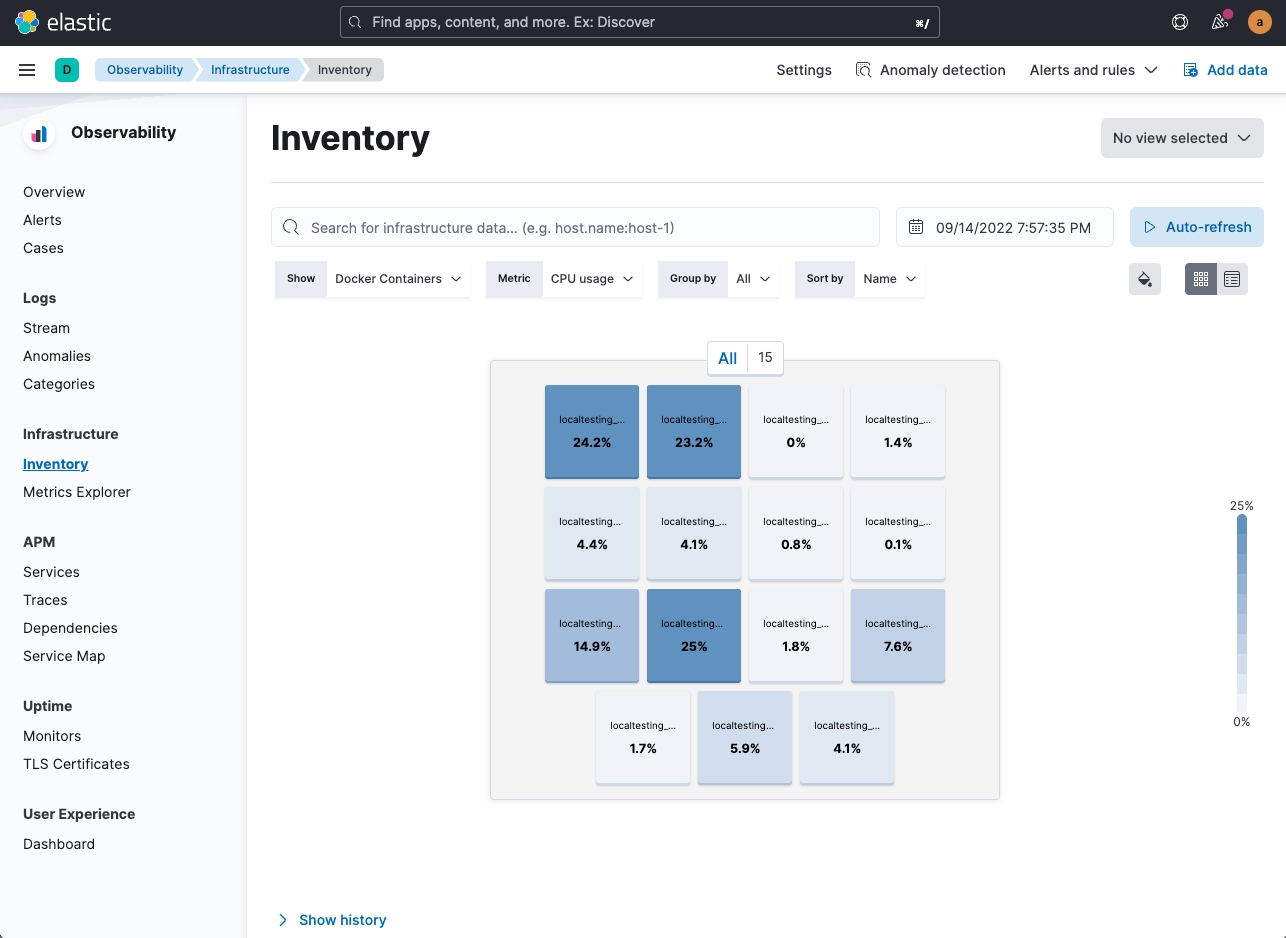Open the newsfeed celebration icon

pyautogui.click(x=1219, y=21)
